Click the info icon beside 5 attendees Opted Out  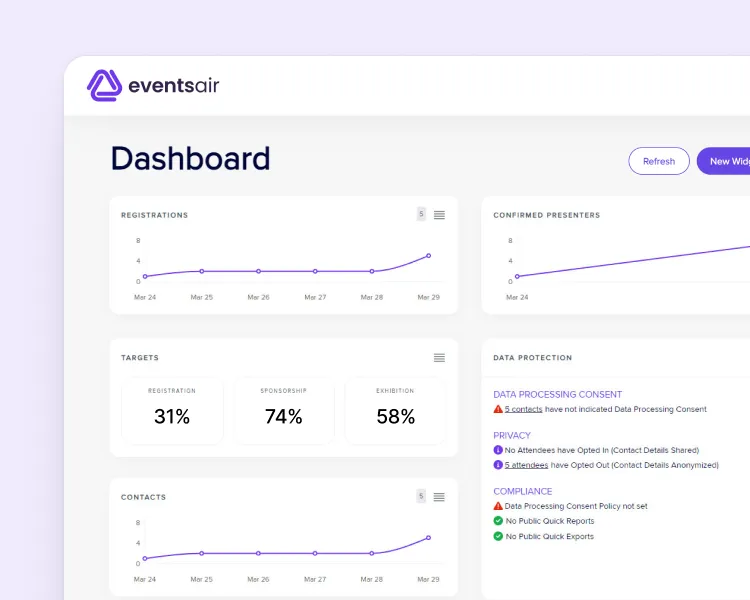point(498,465)
